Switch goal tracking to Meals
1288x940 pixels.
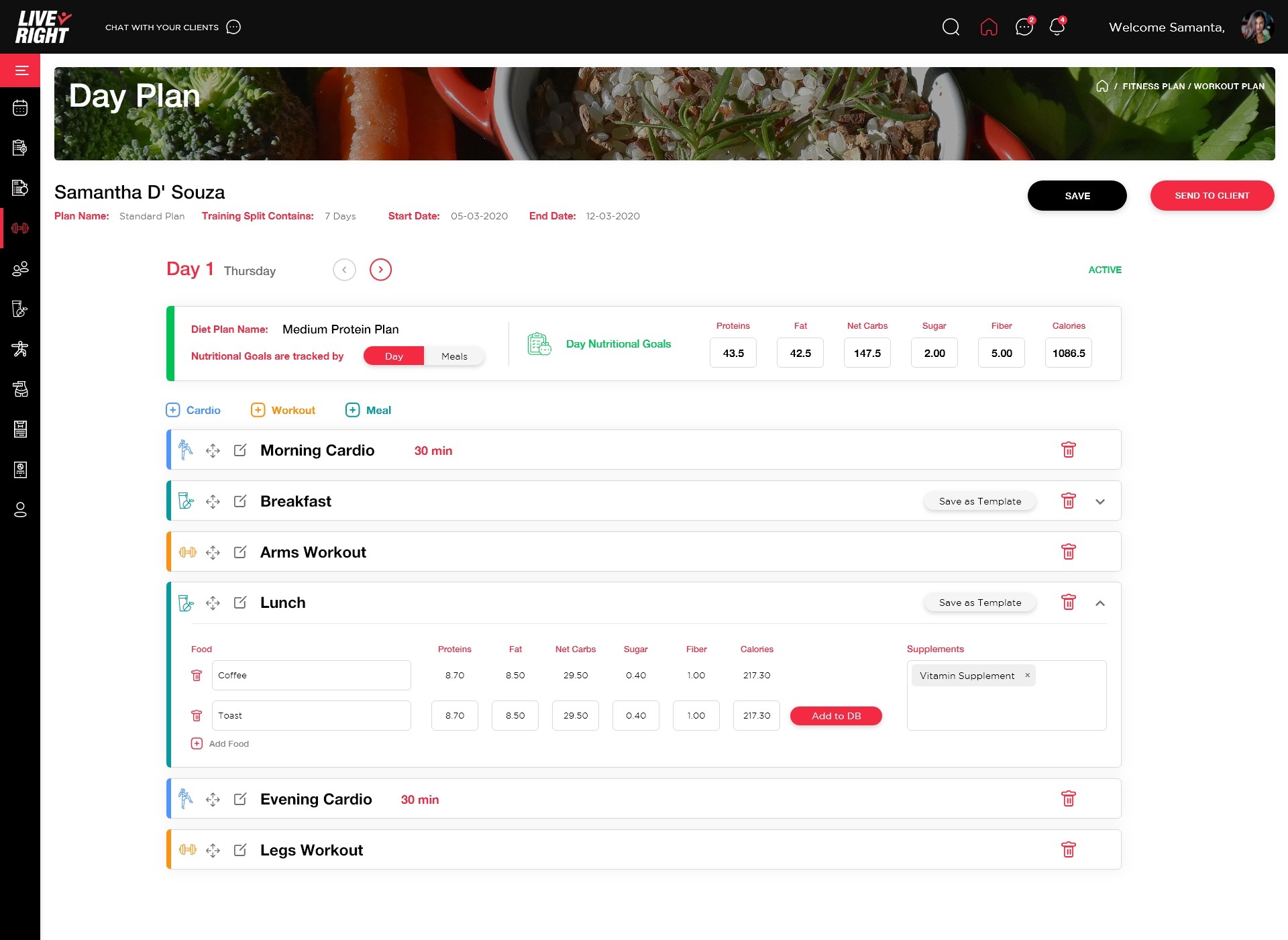454,356
